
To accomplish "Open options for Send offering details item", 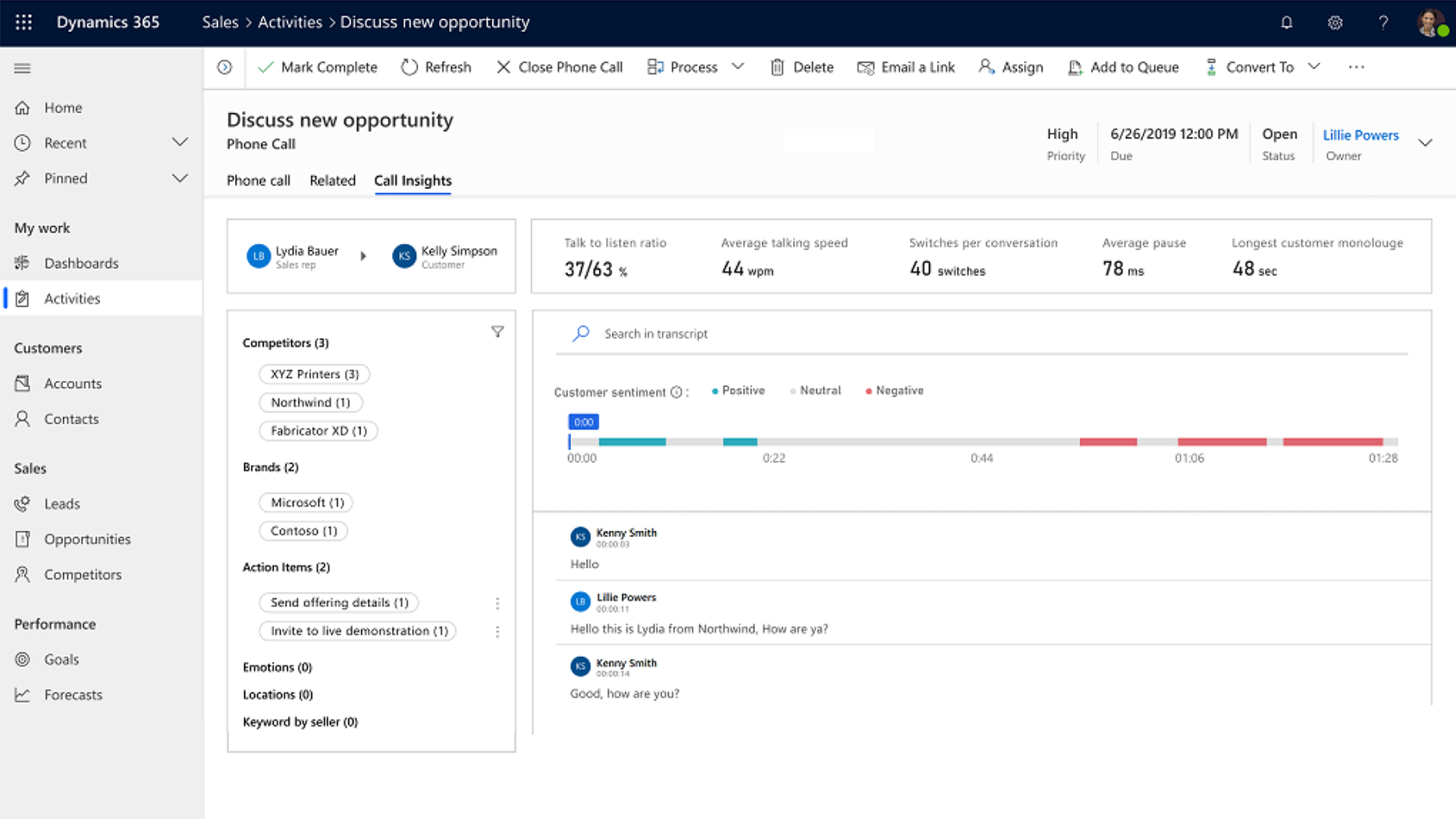I will tap(497, 604).
